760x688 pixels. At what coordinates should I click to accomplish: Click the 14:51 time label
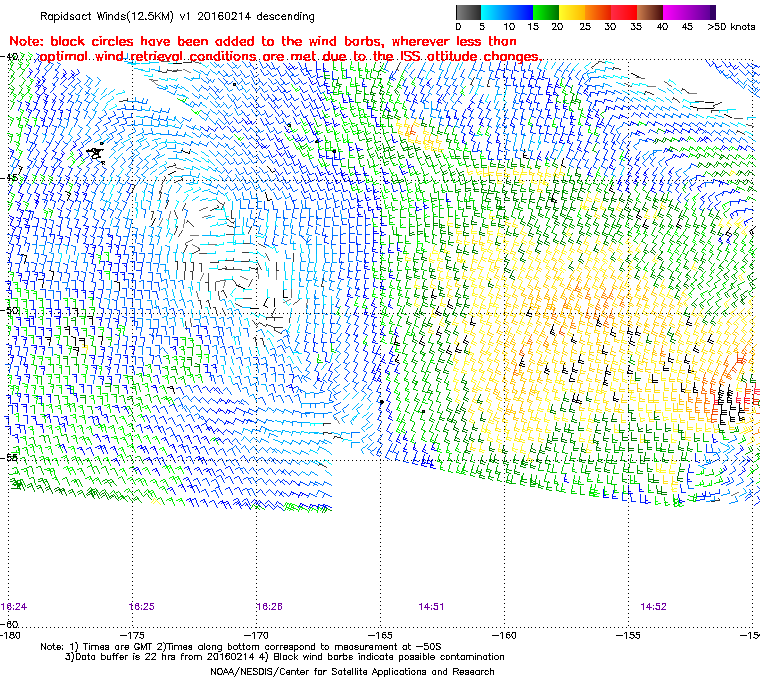(x=431, y=607)
